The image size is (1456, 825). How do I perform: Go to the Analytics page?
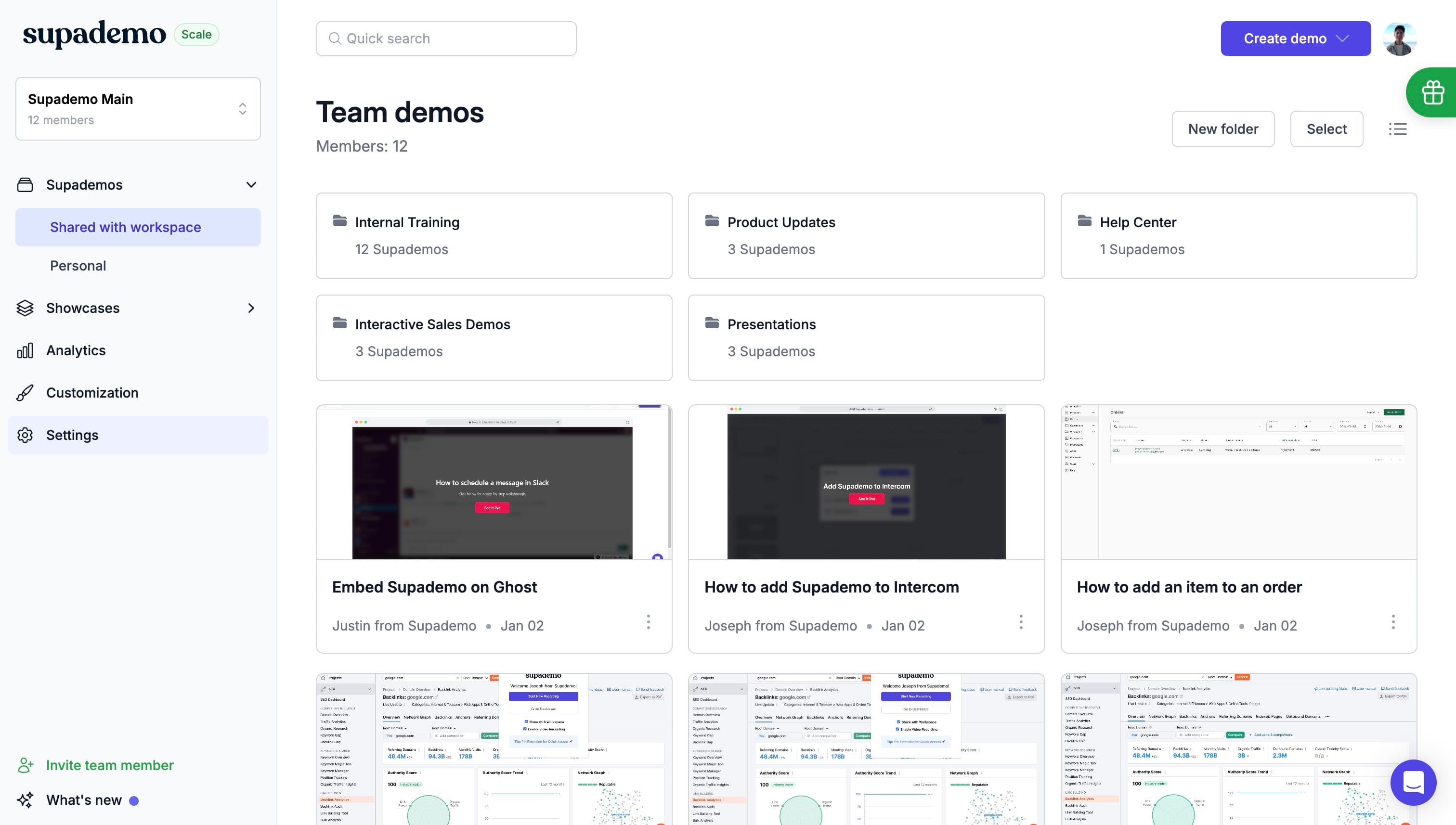tap(76, 351)
